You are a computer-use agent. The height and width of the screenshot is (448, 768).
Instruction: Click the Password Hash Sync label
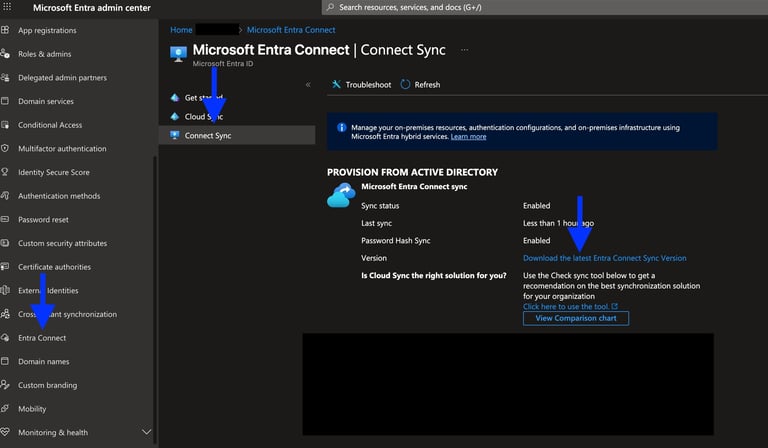396,240
